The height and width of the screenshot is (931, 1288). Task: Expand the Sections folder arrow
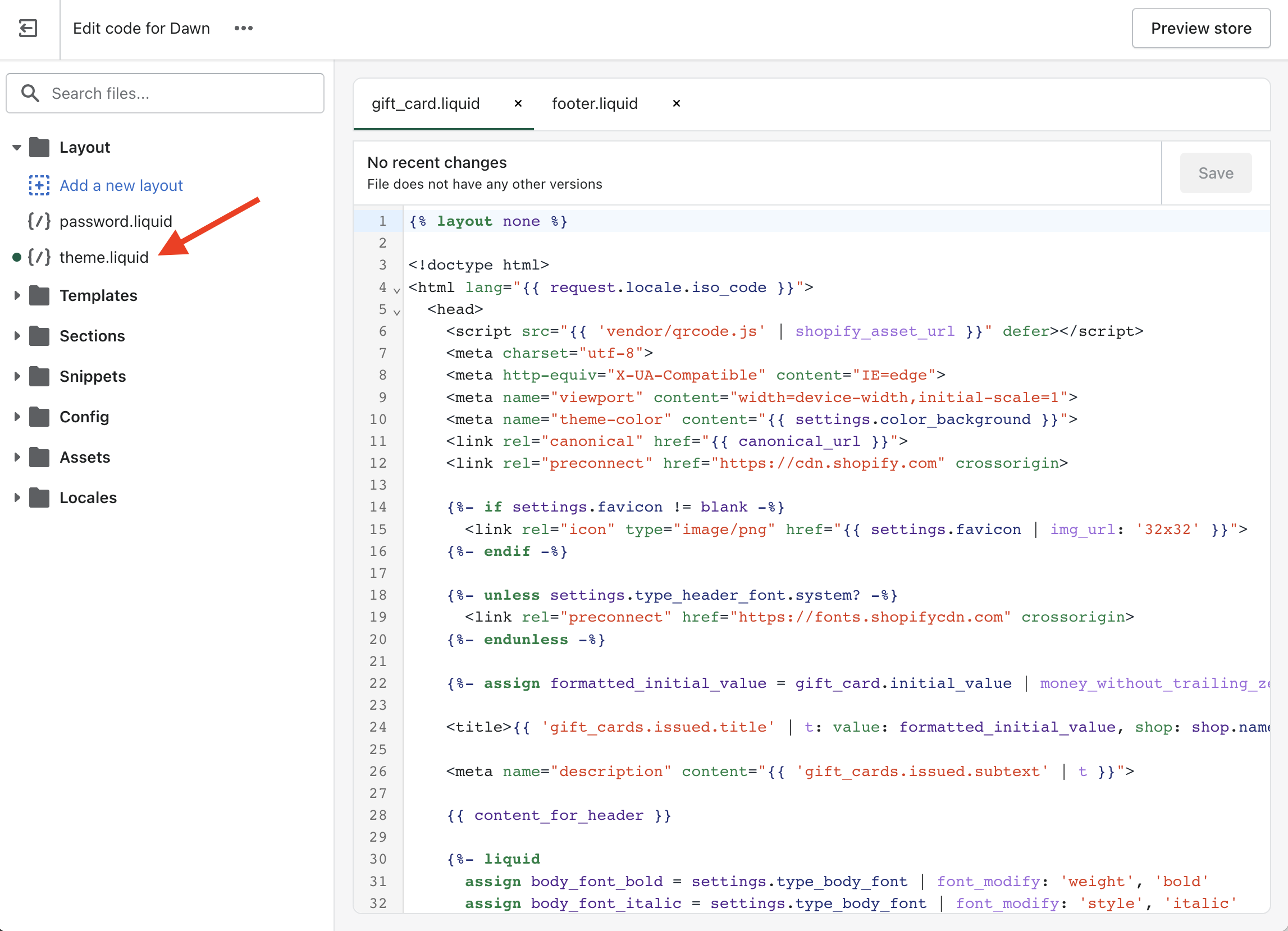pos(16,336)
